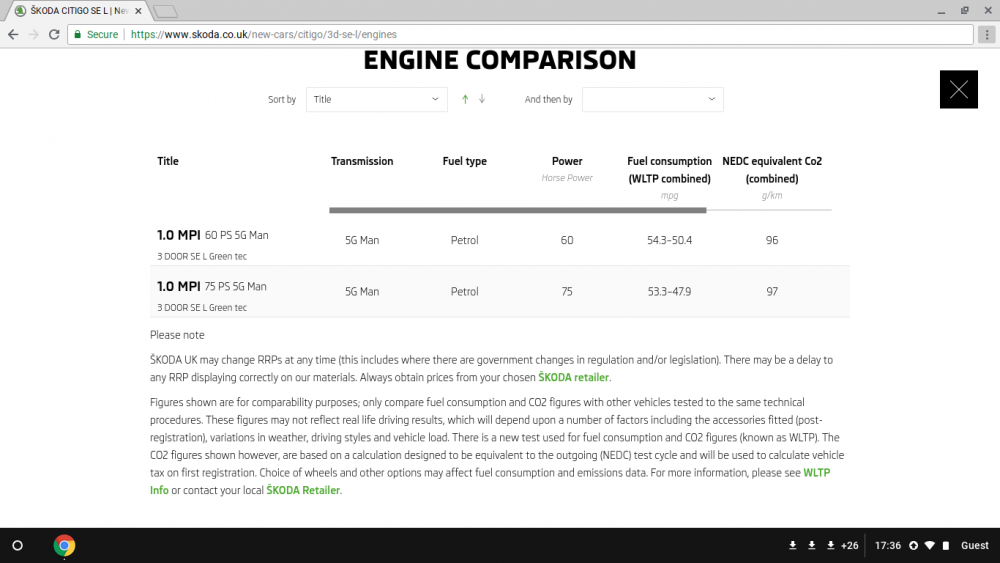1000x563 pixels.
Task: Click the Secure padlock icon
Action: coord(77,34)
